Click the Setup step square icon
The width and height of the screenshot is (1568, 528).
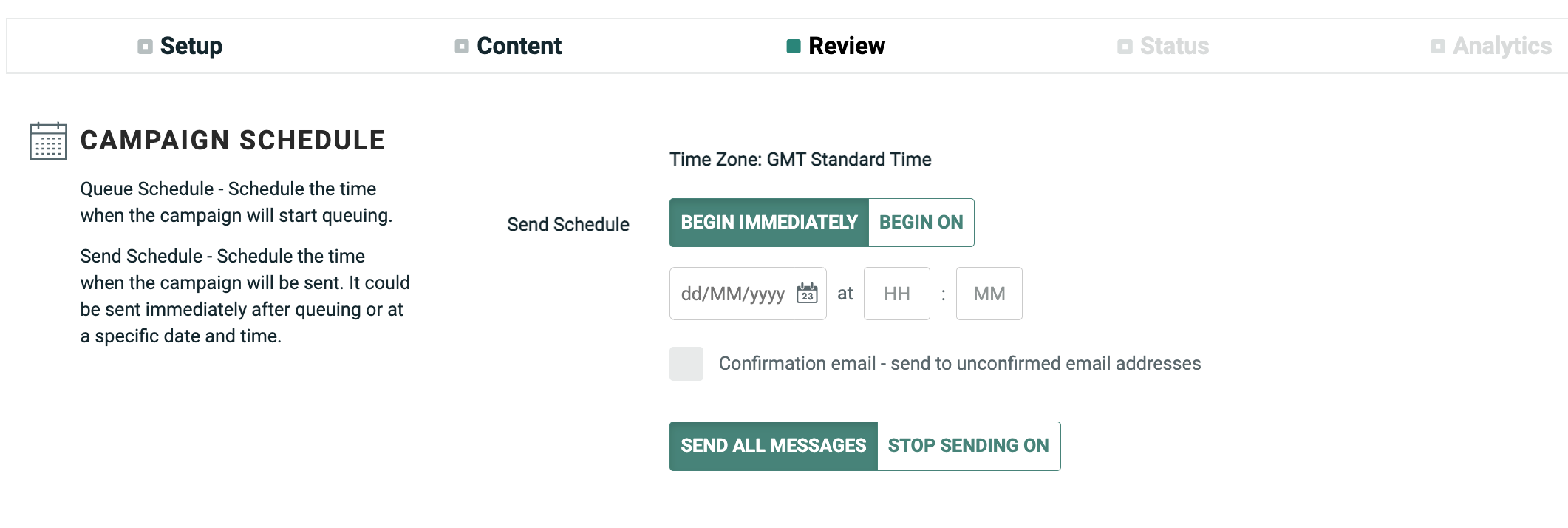click(145, 47)
